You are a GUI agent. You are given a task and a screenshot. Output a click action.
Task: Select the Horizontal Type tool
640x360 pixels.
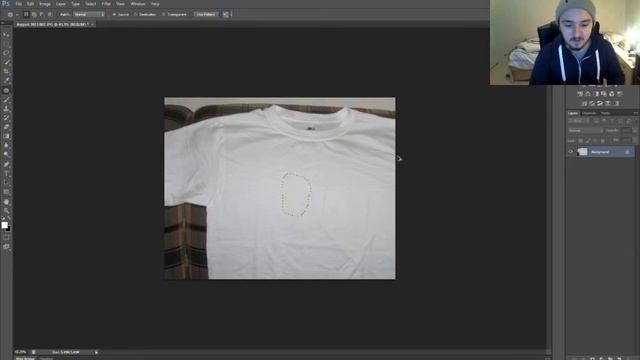coord(6,173)
